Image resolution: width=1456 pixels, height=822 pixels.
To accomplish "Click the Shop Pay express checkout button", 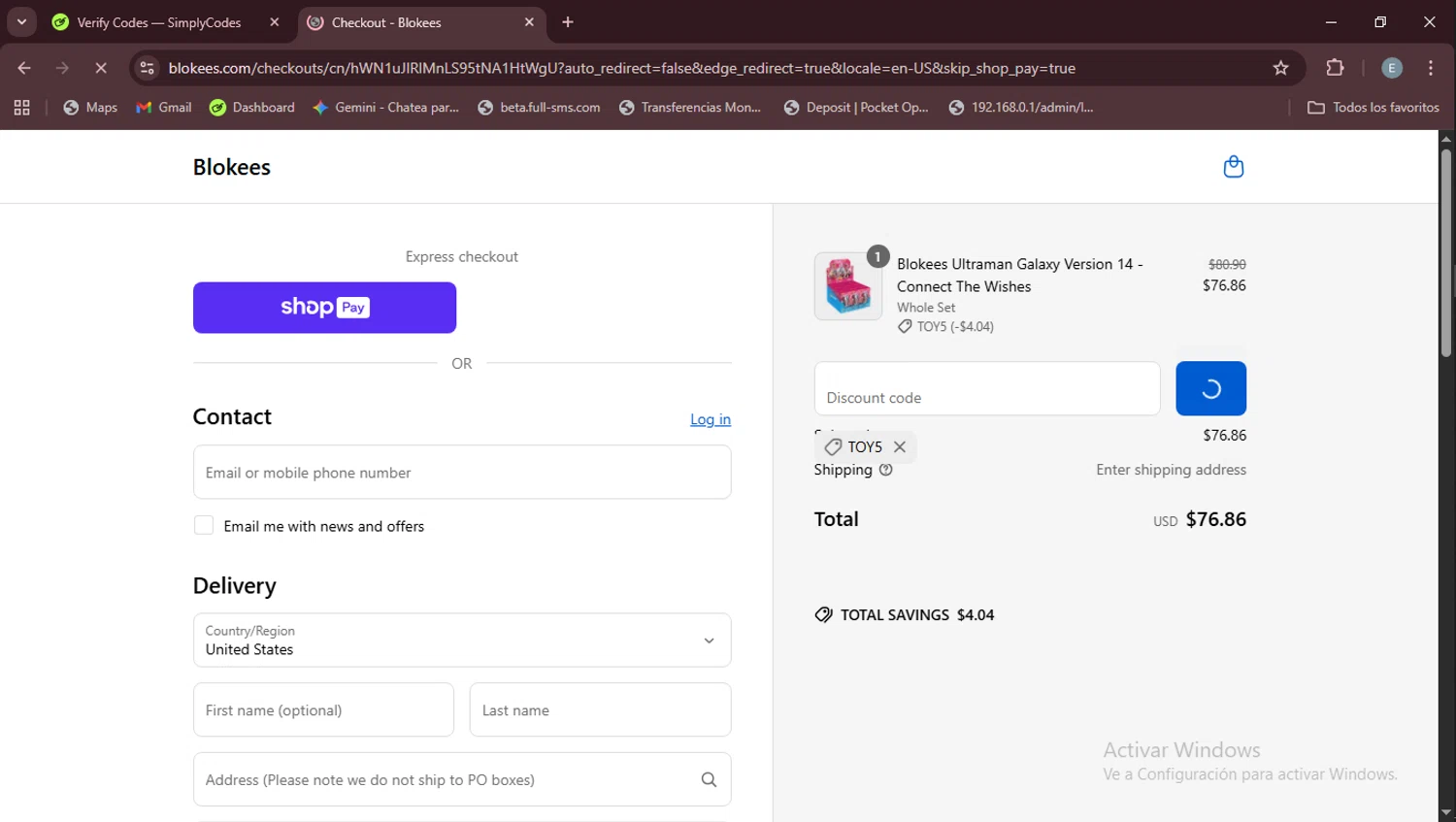I will (324, 308).
